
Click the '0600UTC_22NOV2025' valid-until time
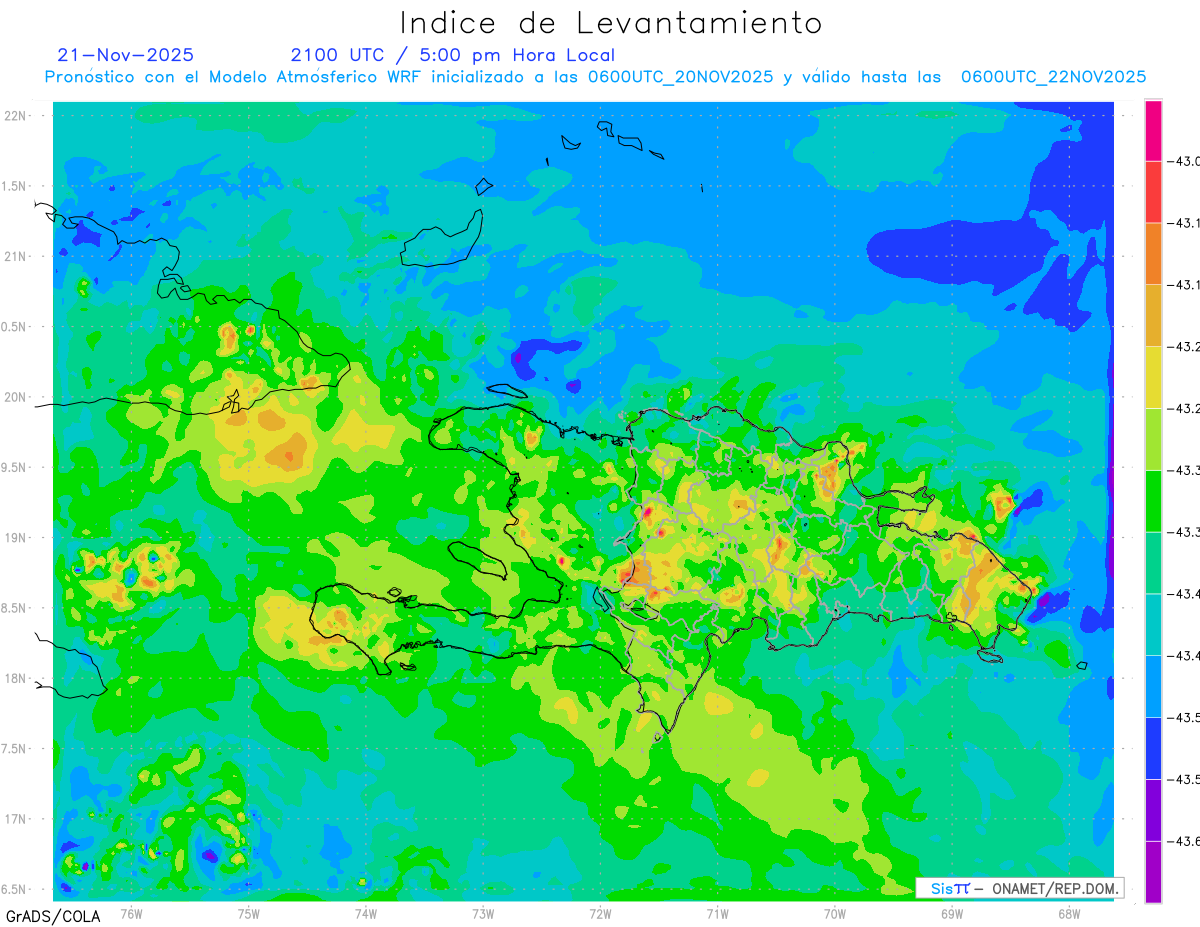tap(1054, 77)
